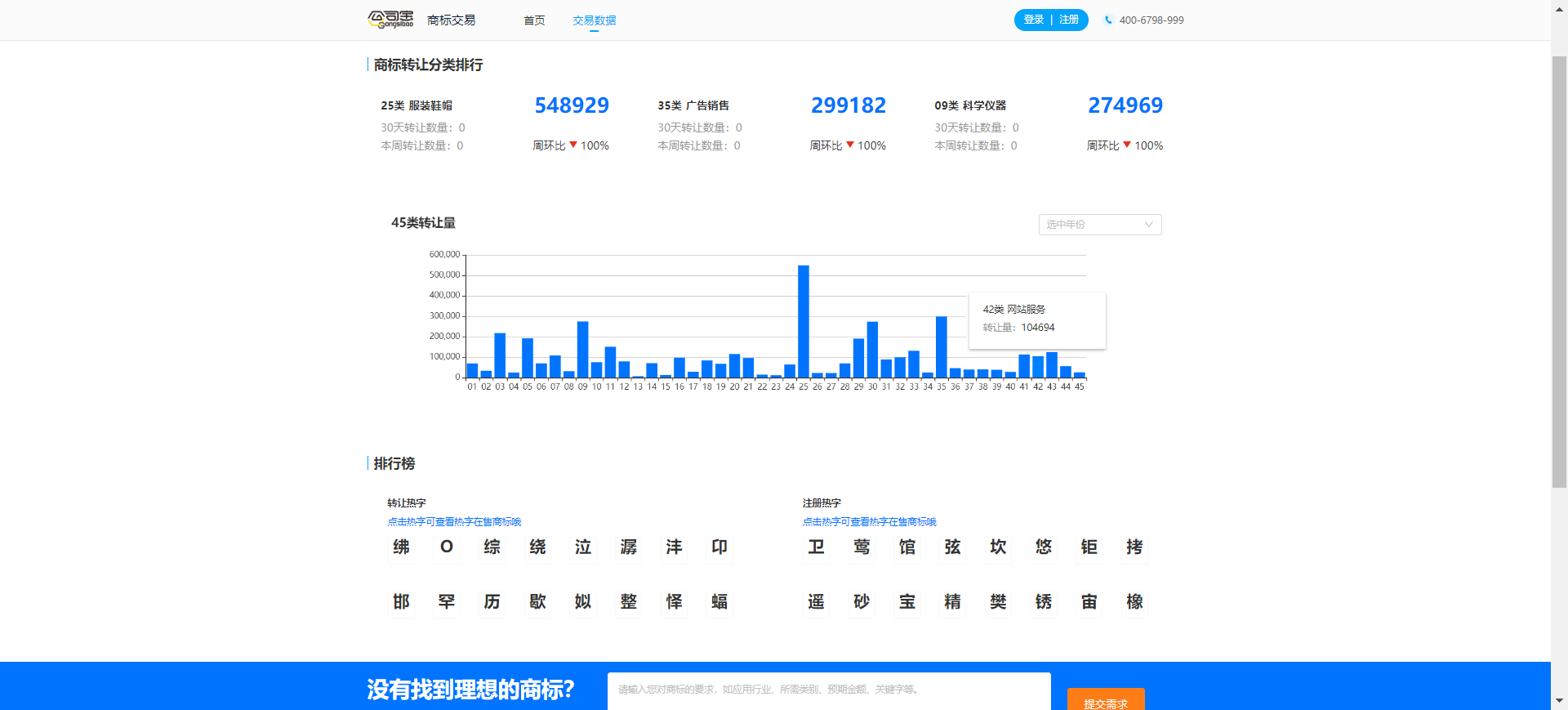Select registration hot character 拷
1568x710 pixels.
click(1134, 547)
